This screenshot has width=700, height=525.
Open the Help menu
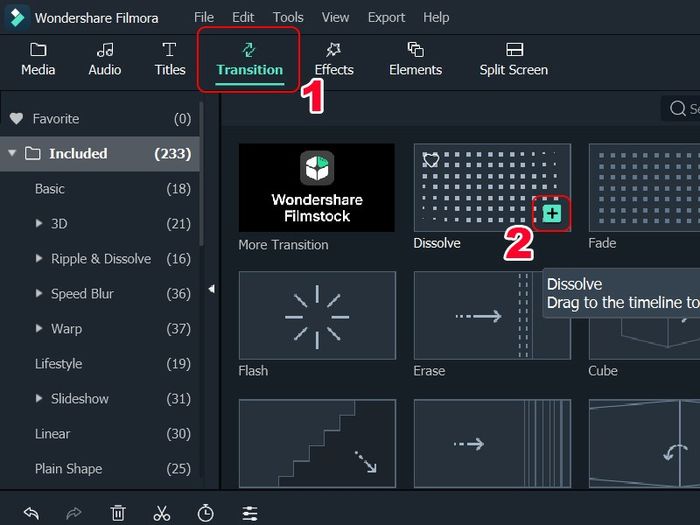pyautogui.click(x=436, y=17)
